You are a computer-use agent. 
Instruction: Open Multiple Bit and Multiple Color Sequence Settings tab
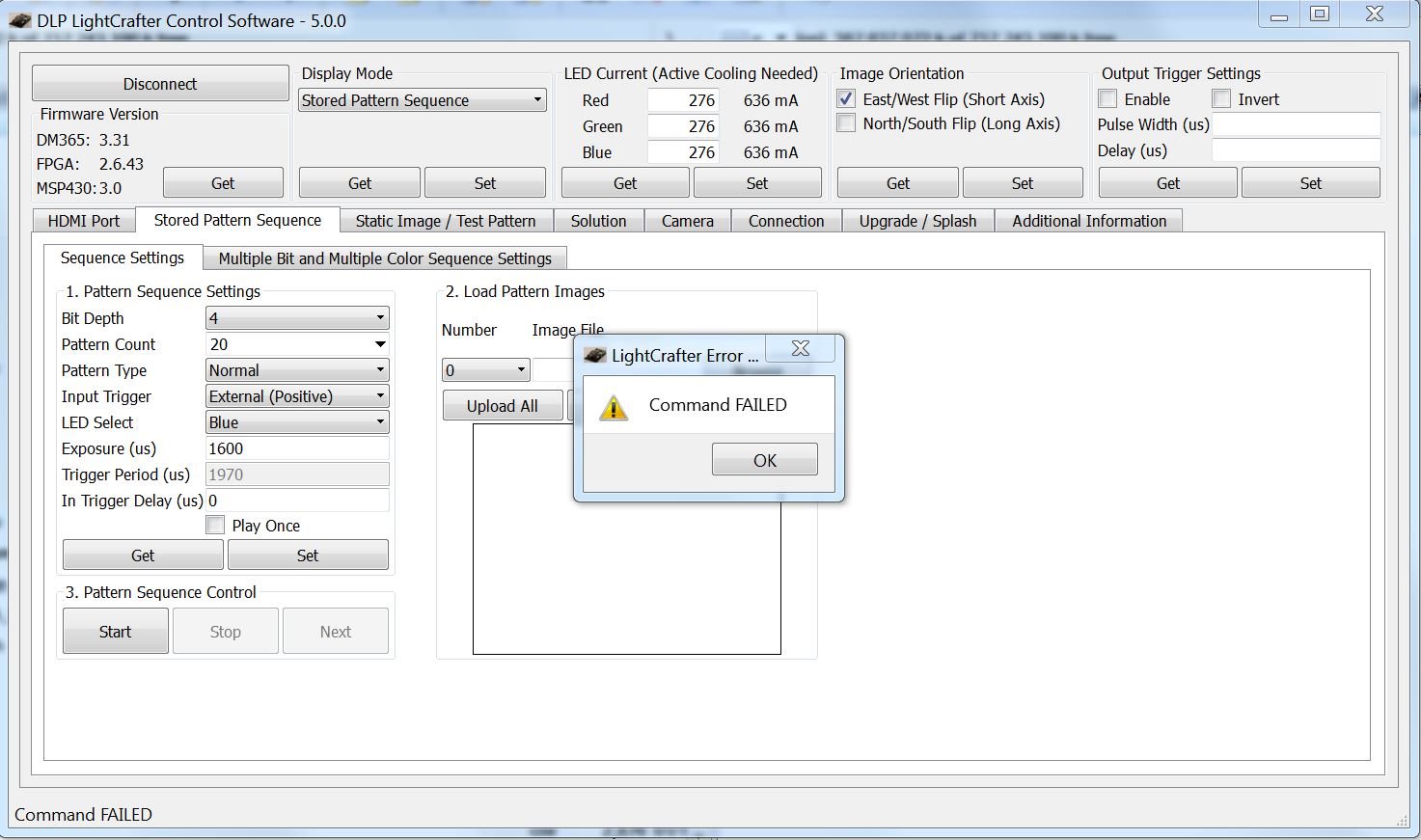(x=385, y=258)
